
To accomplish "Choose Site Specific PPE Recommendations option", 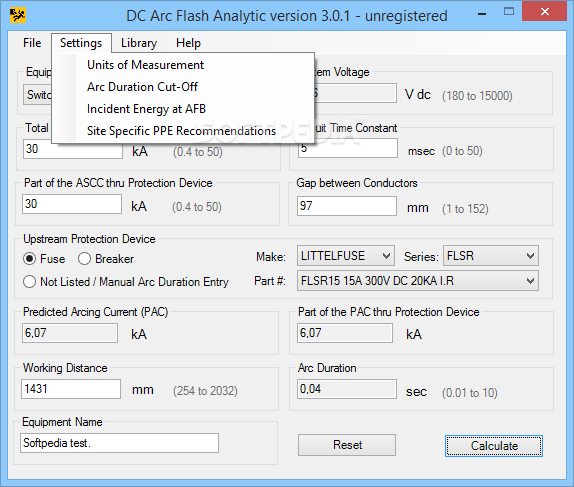I will click(183, 131).
